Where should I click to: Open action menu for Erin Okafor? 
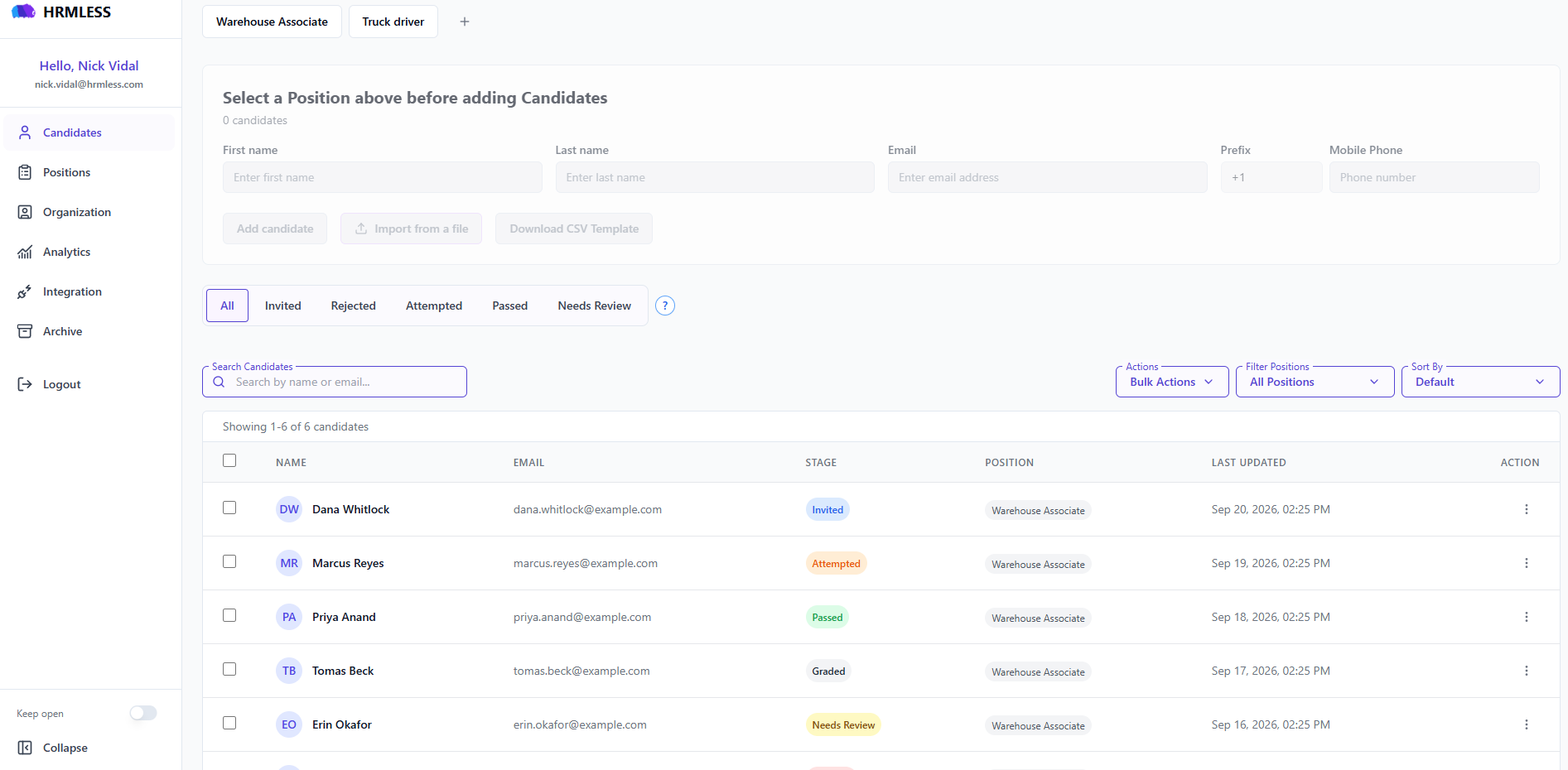pyautogui.click(x=1527, y=724)
